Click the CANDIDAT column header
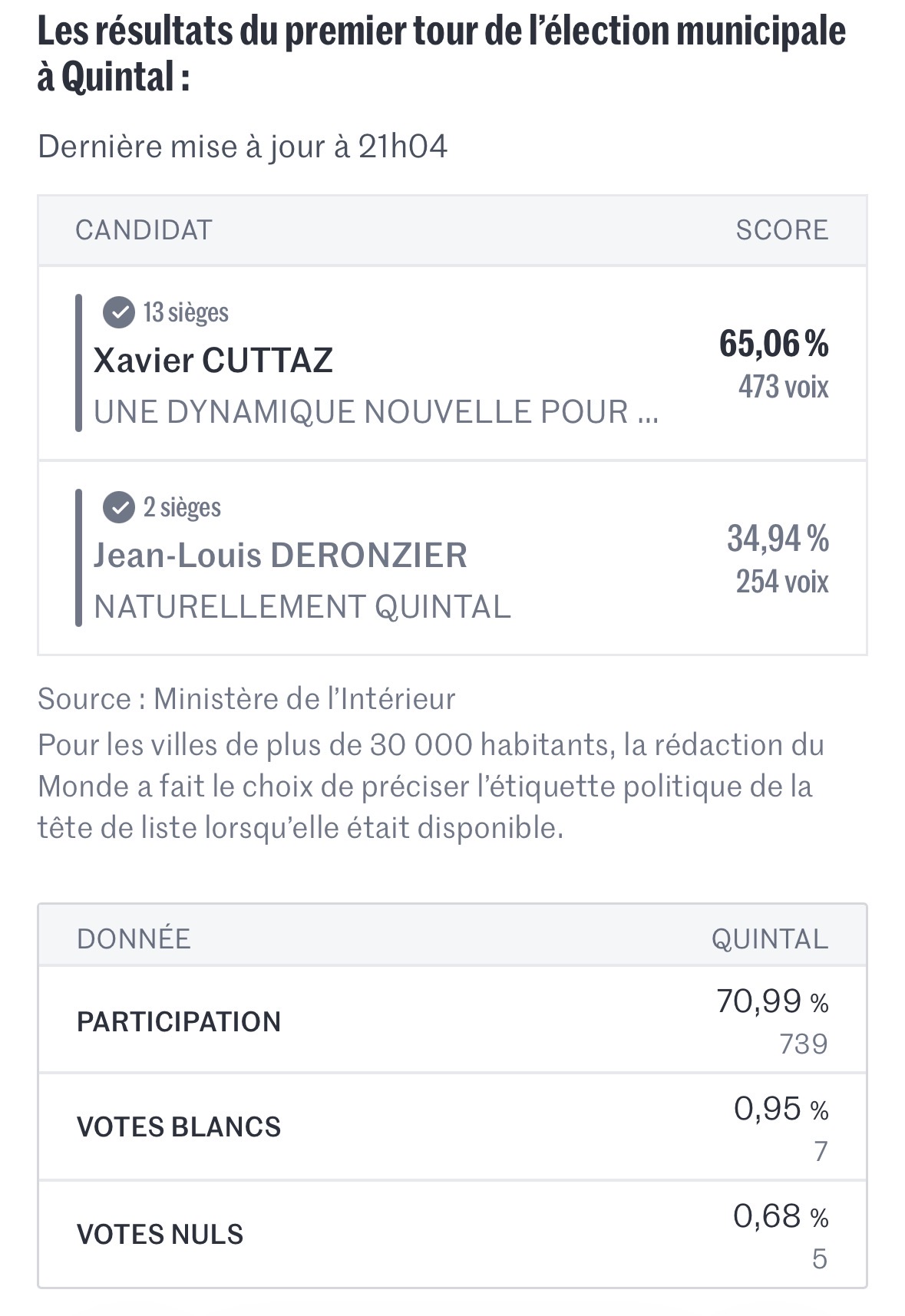 144,230
